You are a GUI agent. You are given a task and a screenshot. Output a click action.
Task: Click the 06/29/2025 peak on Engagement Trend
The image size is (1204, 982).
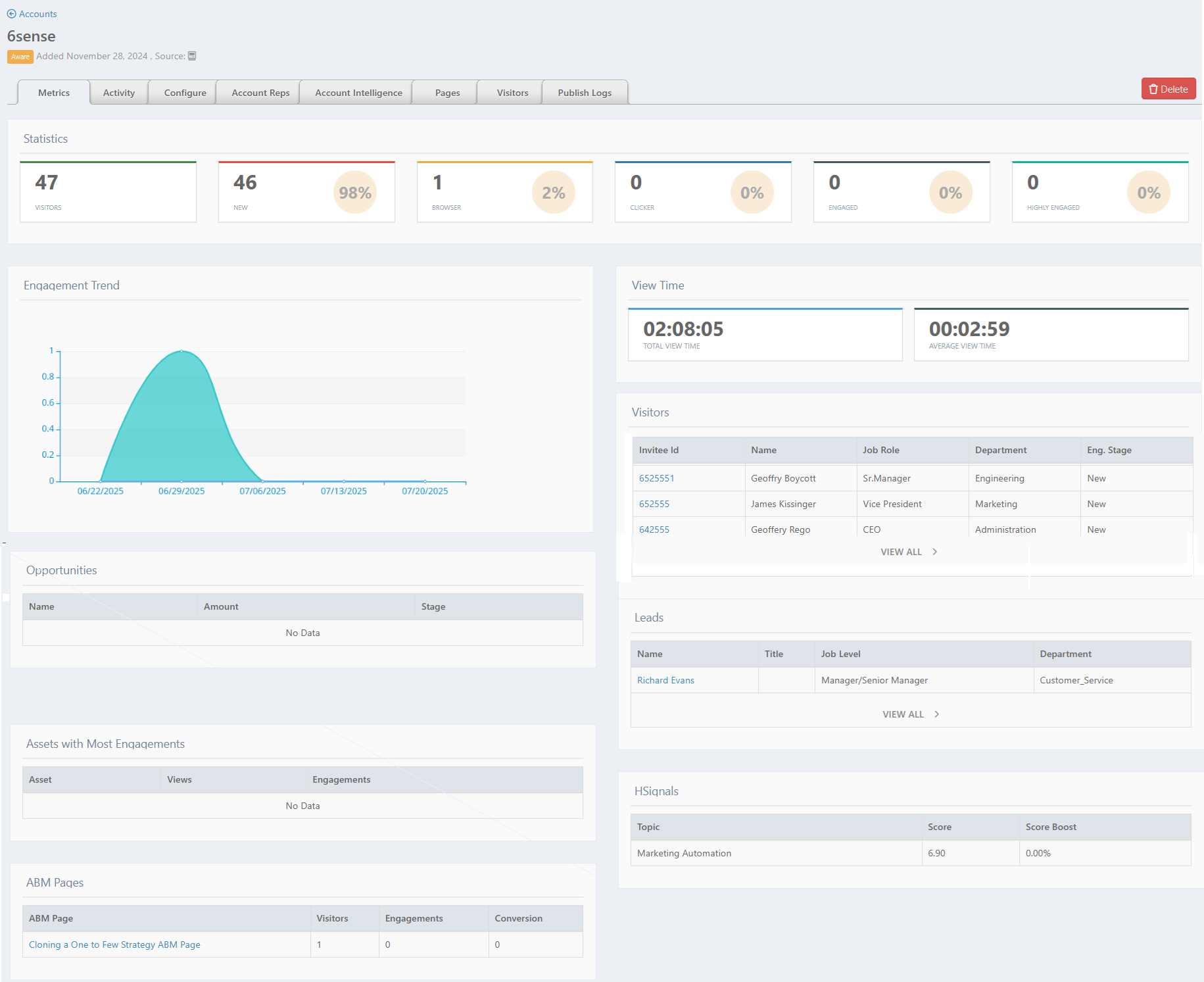pos(182,351)
